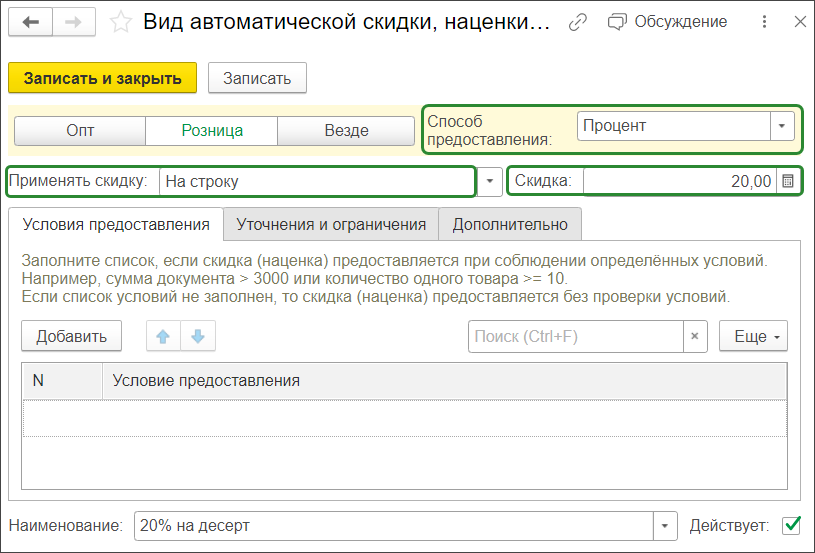Switch to Условия предоставления tab
815x553 pixels.
click(116, 225)
